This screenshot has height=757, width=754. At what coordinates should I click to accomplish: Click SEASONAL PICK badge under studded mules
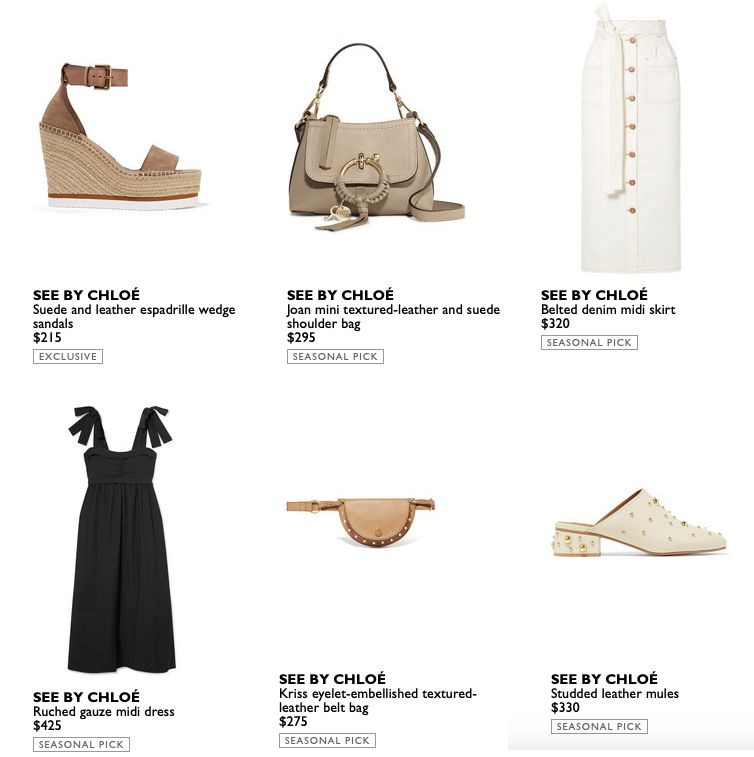[x=599, y=726]
